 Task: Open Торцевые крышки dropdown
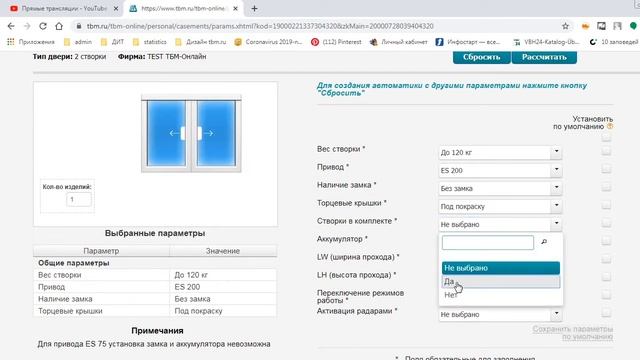(x=500, y=206)
